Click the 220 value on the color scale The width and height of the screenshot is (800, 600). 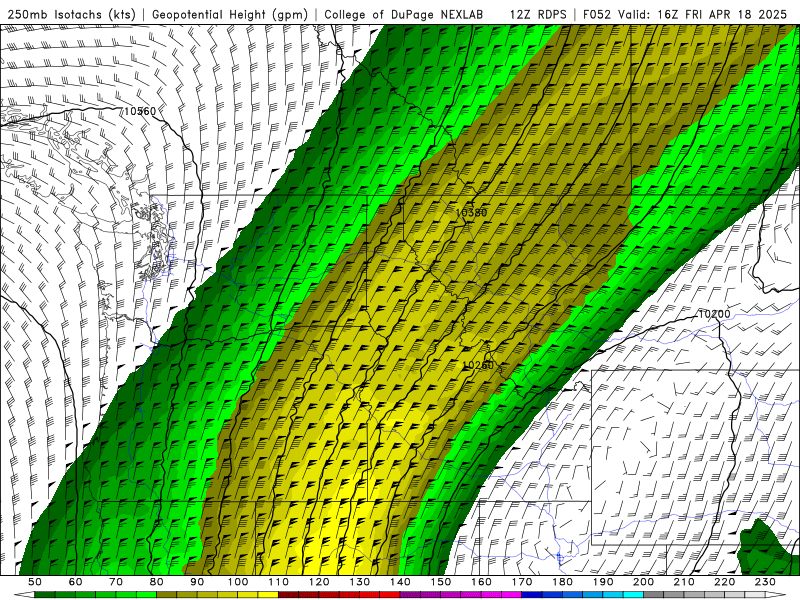pos(724,582)
